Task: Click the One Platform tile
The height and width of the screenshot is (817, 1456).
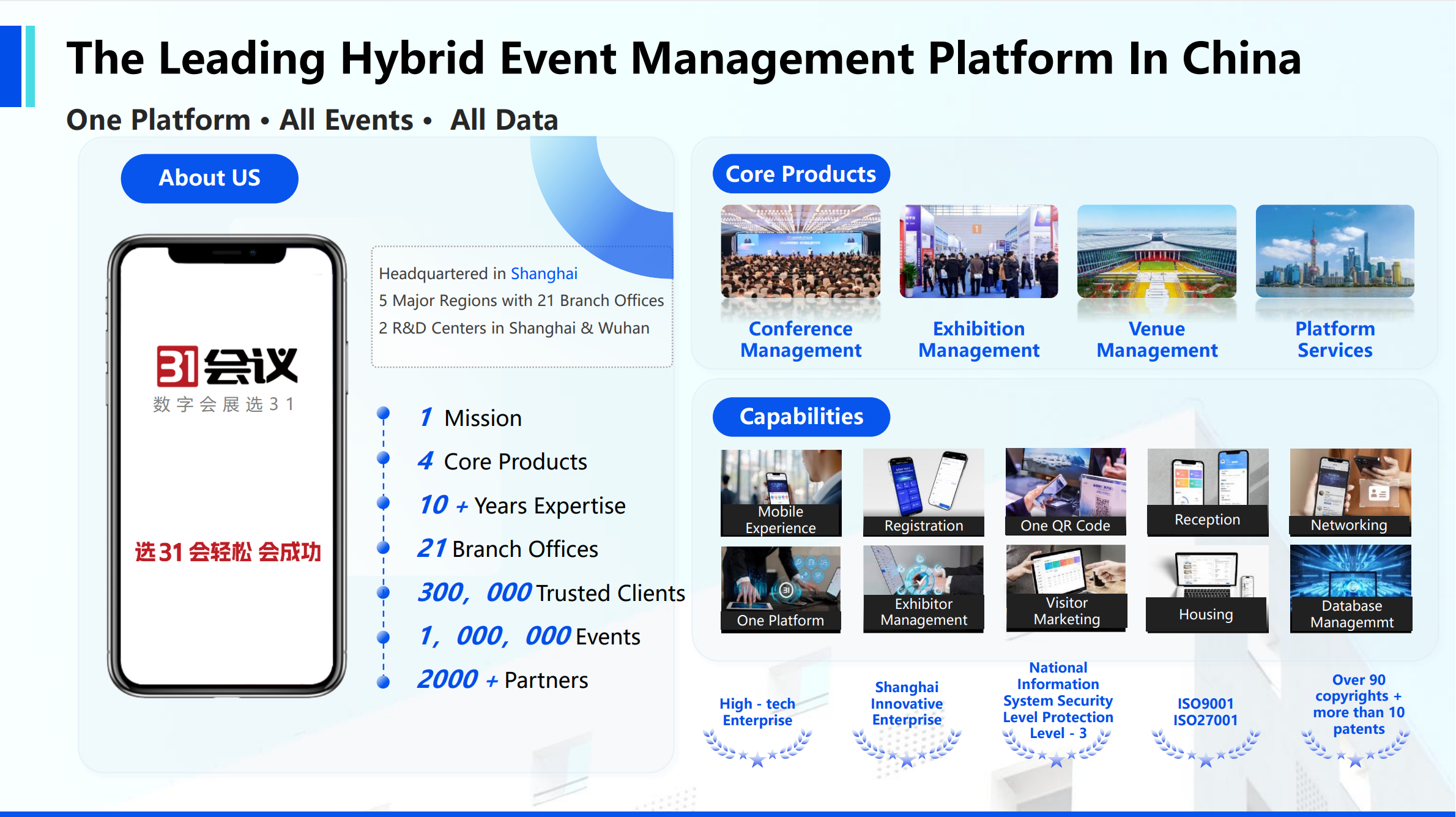Action: coord(781,589)
